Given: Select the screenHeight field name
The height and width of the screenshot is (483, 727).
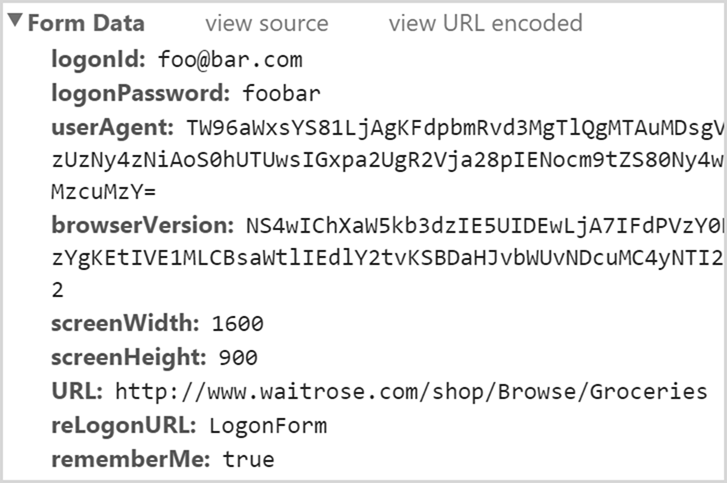Looking at the screenshot, I should click(128, 357).
